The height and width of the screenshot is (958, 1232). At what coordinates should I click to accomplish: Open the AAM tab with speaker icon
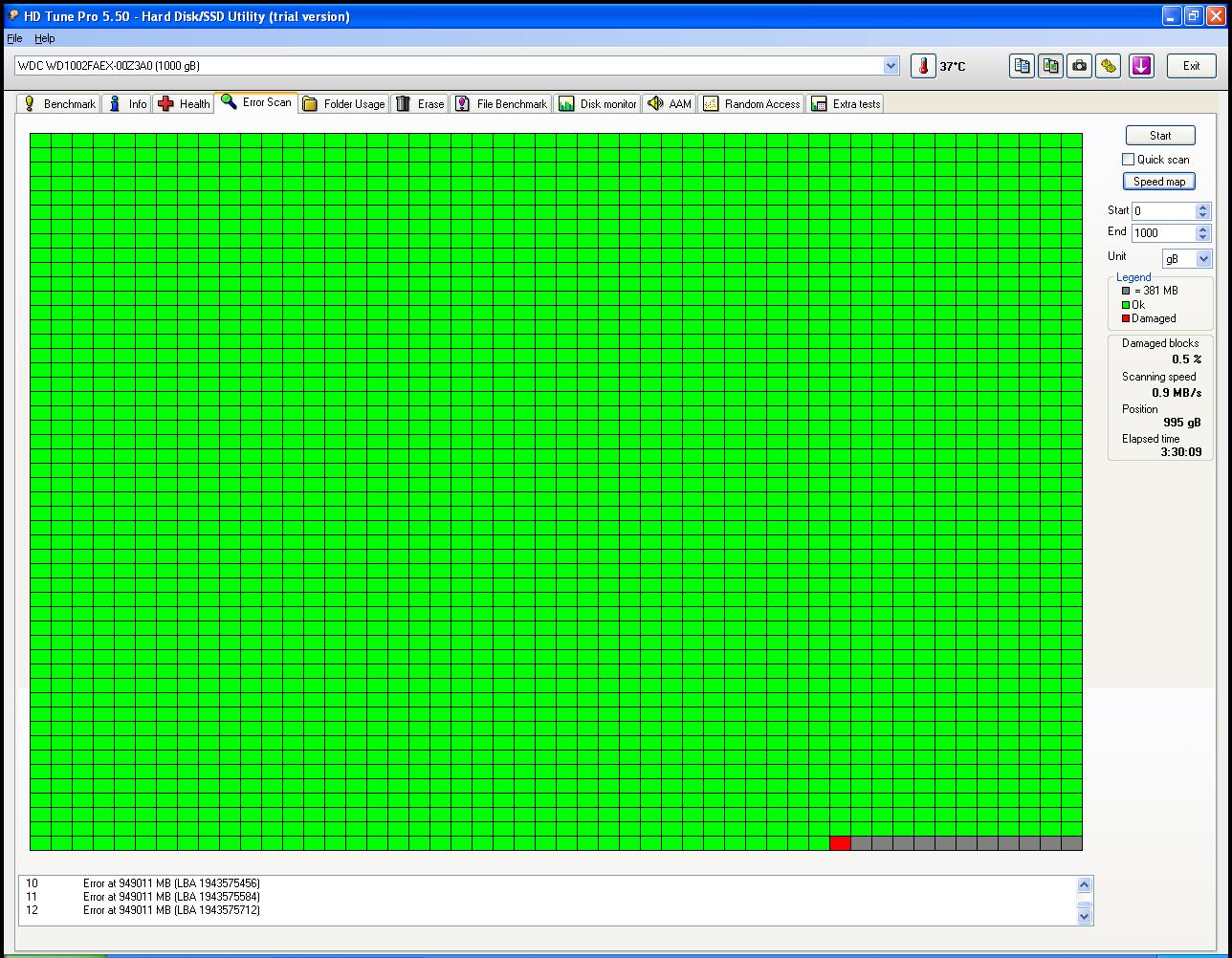click(x=669, y=104)
